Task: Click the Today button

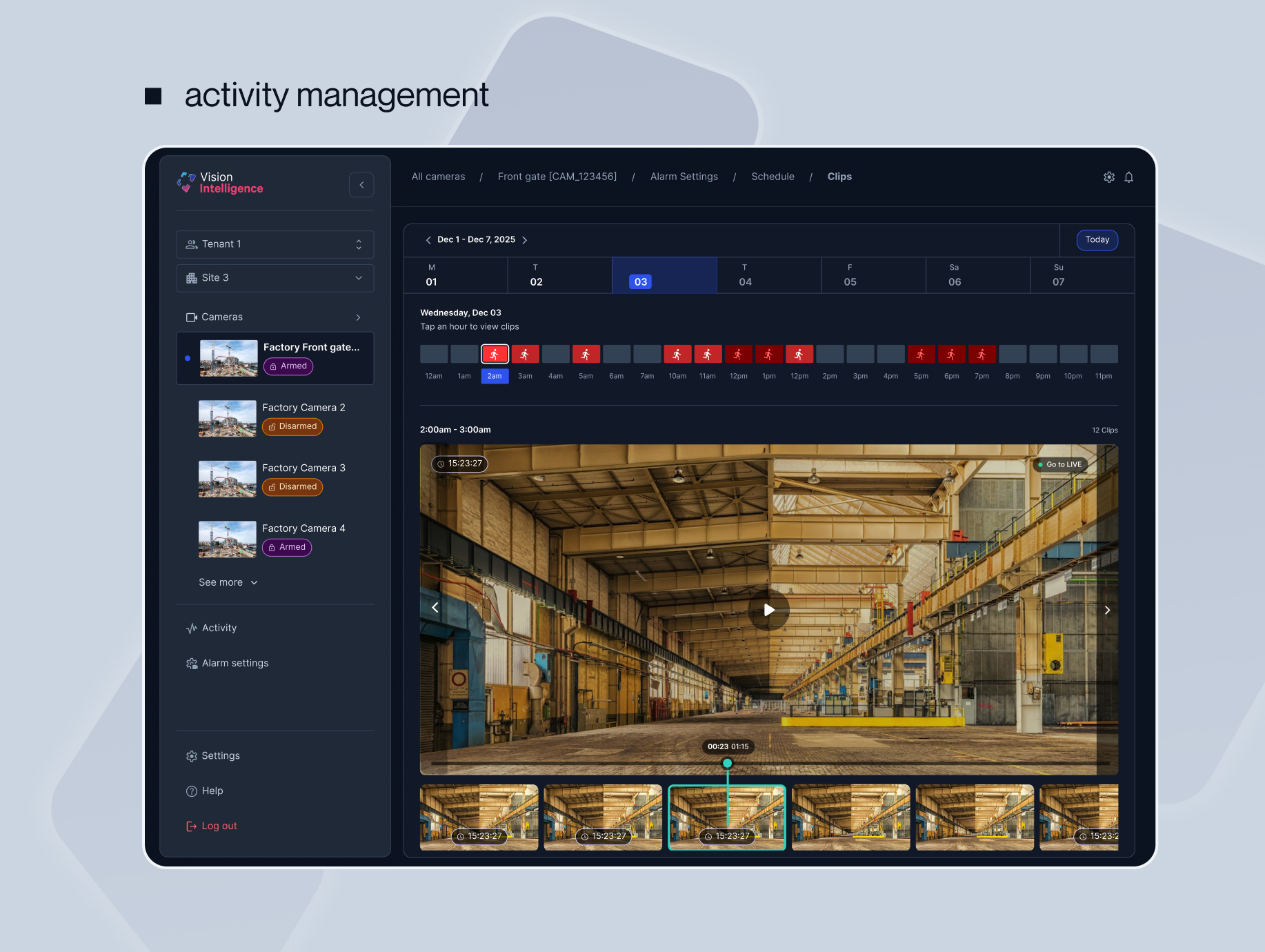Action: 1097,240
